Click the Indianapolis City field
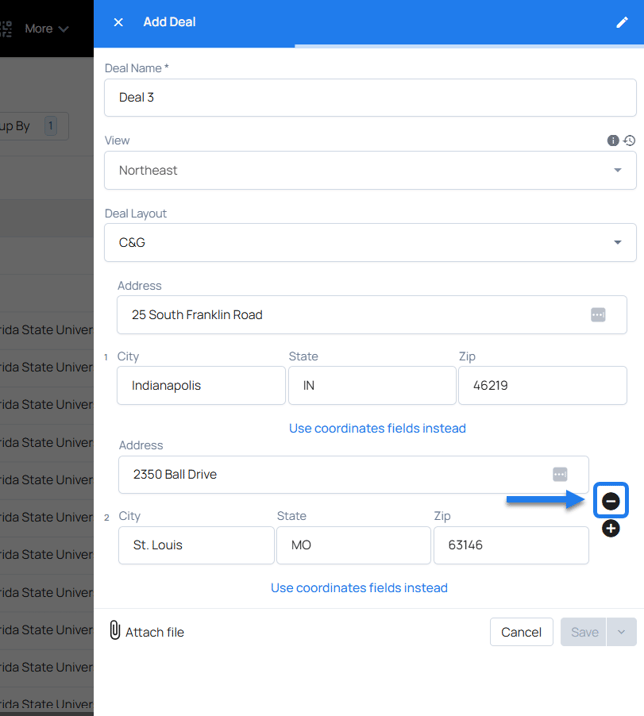 [201, 385]
